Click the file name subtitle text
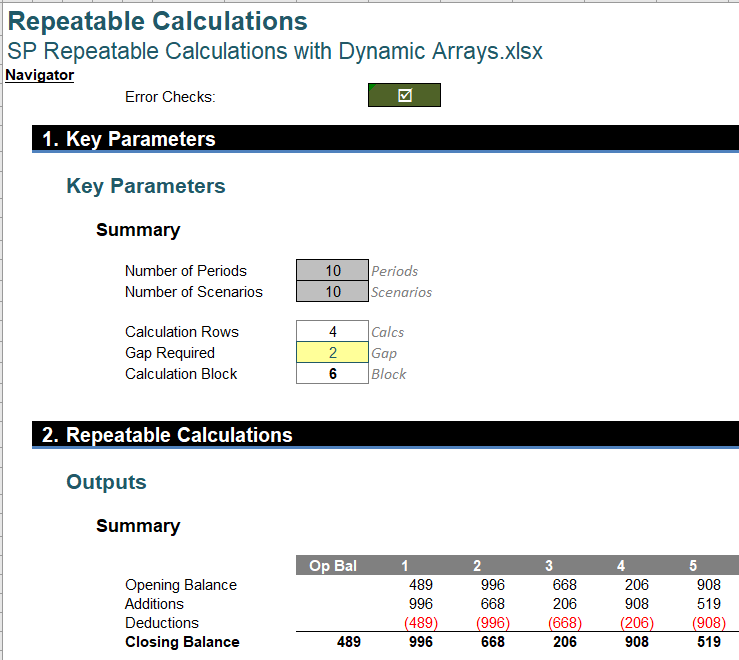The image size is (739, 660). [x=275, y=51]
